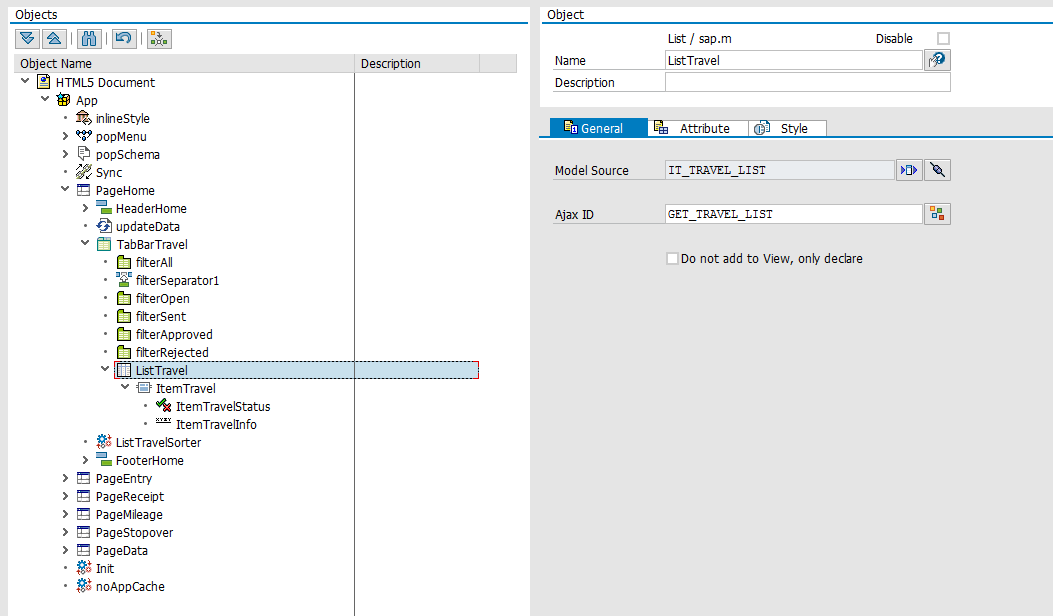Select ItemTravelStatus in the object tree
Image resolution: width=1053 pixels, height=616 pixels.
pyautogui.click(x=222, y=407)
